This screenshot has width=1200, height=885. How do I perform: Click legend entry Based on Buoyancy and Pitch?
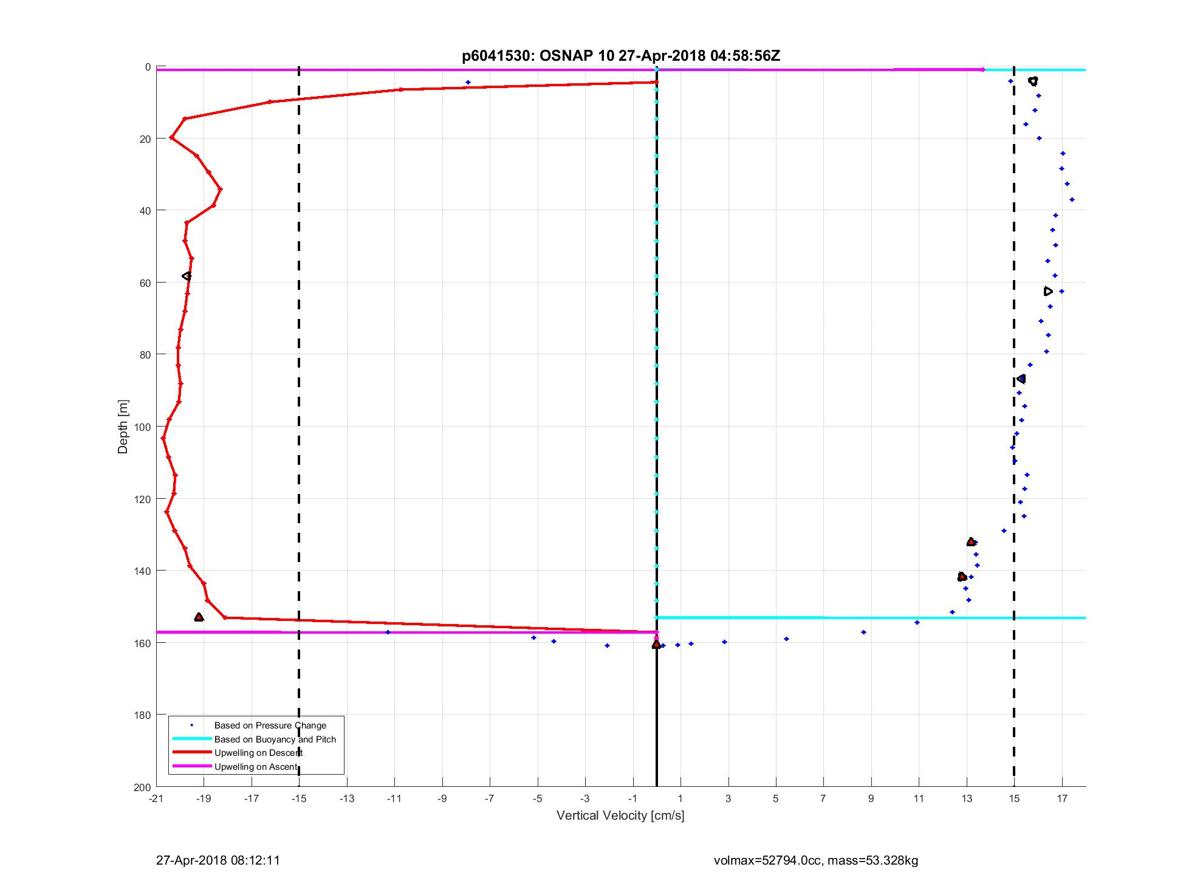(275, 739)
